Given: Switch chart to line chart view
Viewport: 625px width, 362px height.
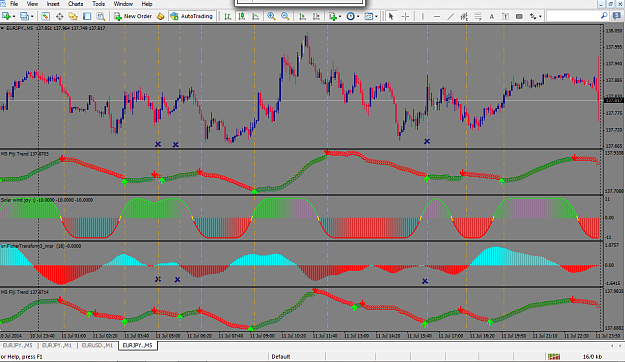Looking at the screenshot, I should 255,16.
